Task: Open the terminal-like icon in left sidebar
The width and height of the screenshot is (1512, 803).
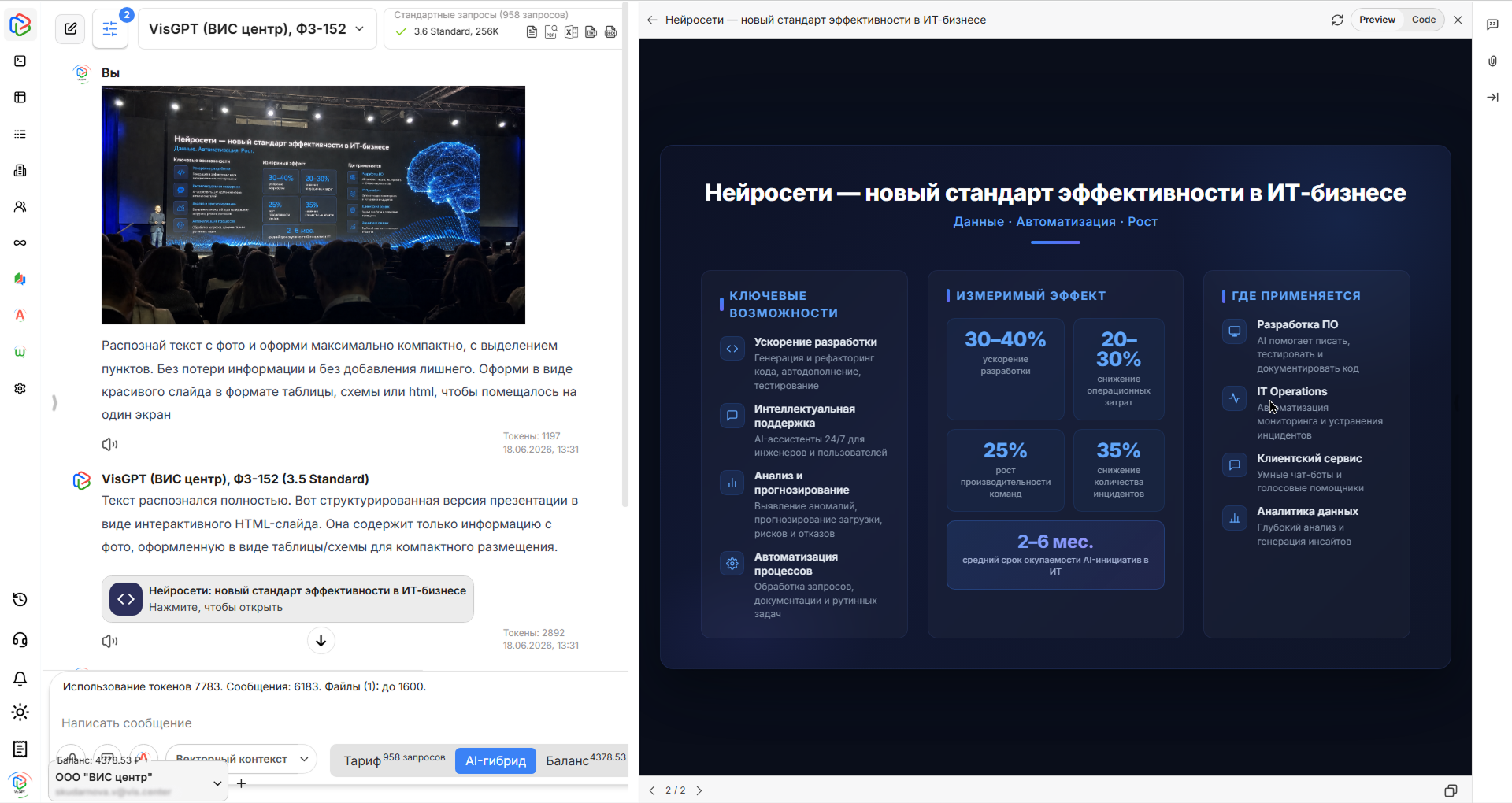Action: click(20, 61)
